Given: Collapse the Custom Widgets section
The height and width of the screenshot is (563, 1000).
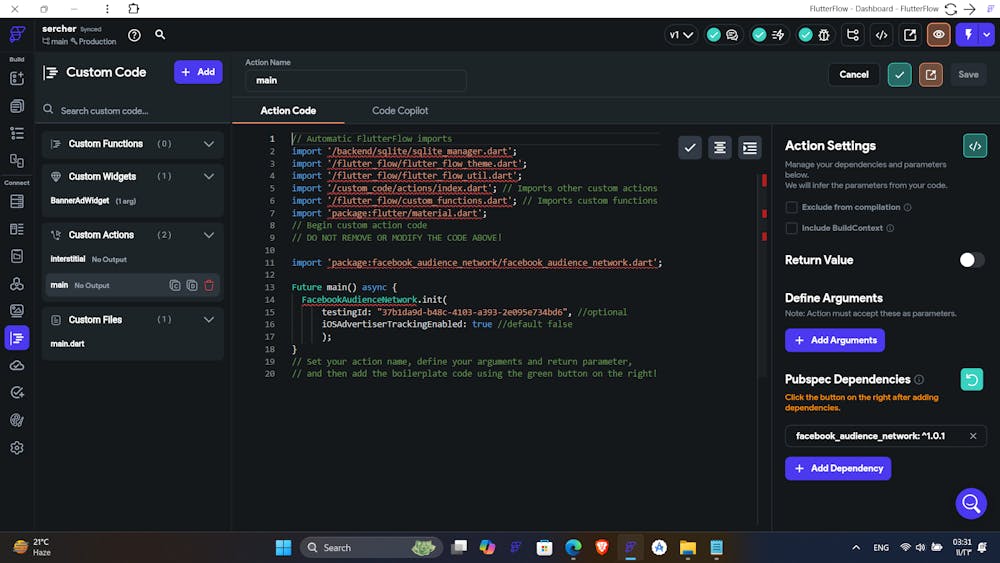Looking at the screenshot, I should point(209,177).
